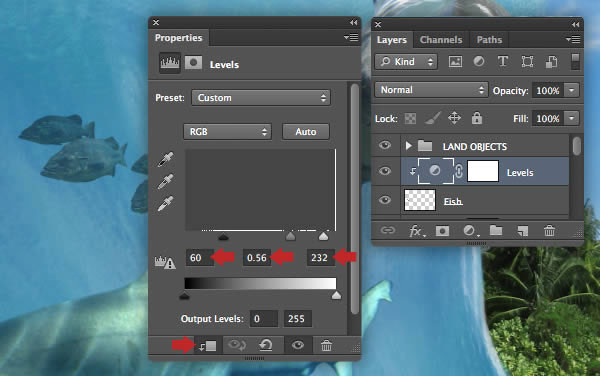
Task: Reset Levels adjustment to defaults
Action: point(266,345)
